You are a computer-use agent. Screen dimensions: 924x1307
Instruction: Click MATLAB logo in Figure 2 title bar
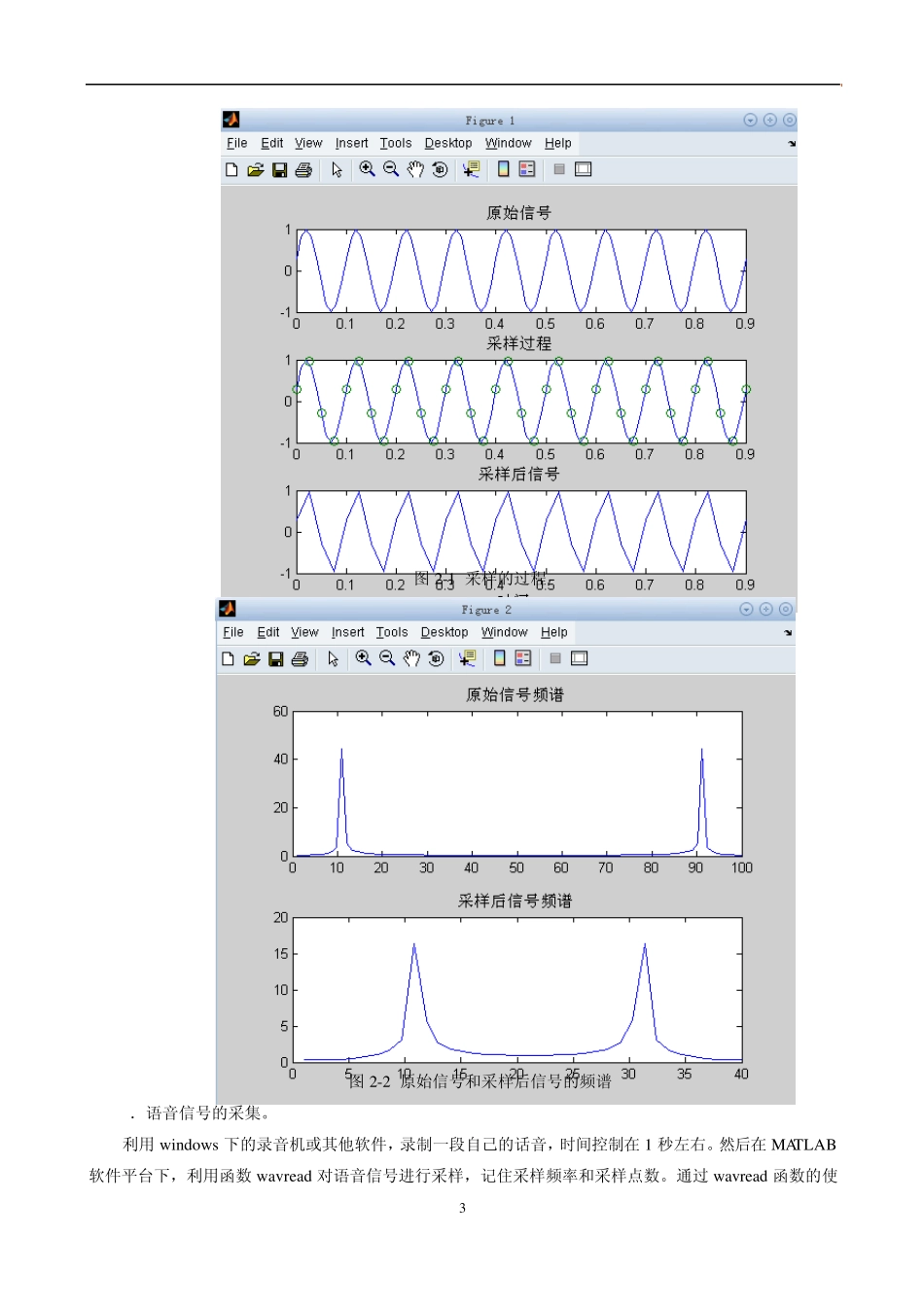(x=228, y=609)
